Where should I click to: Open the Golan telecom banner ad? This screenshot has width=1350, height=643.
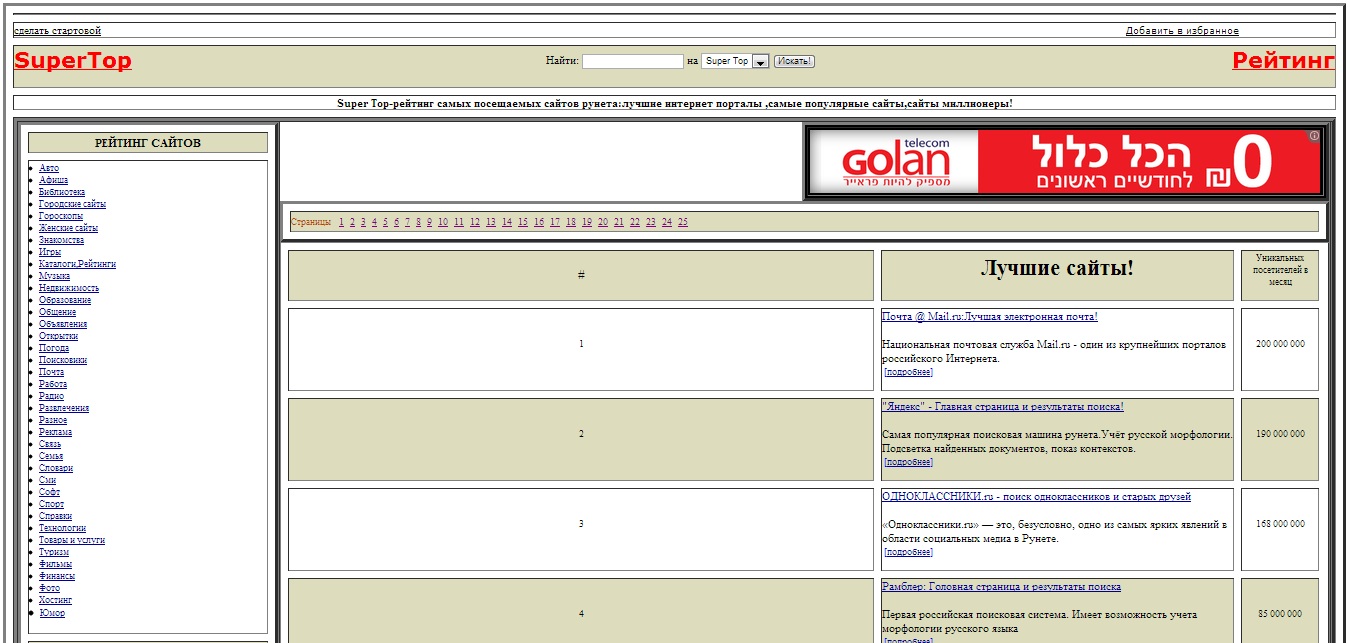coord(1064,162)
